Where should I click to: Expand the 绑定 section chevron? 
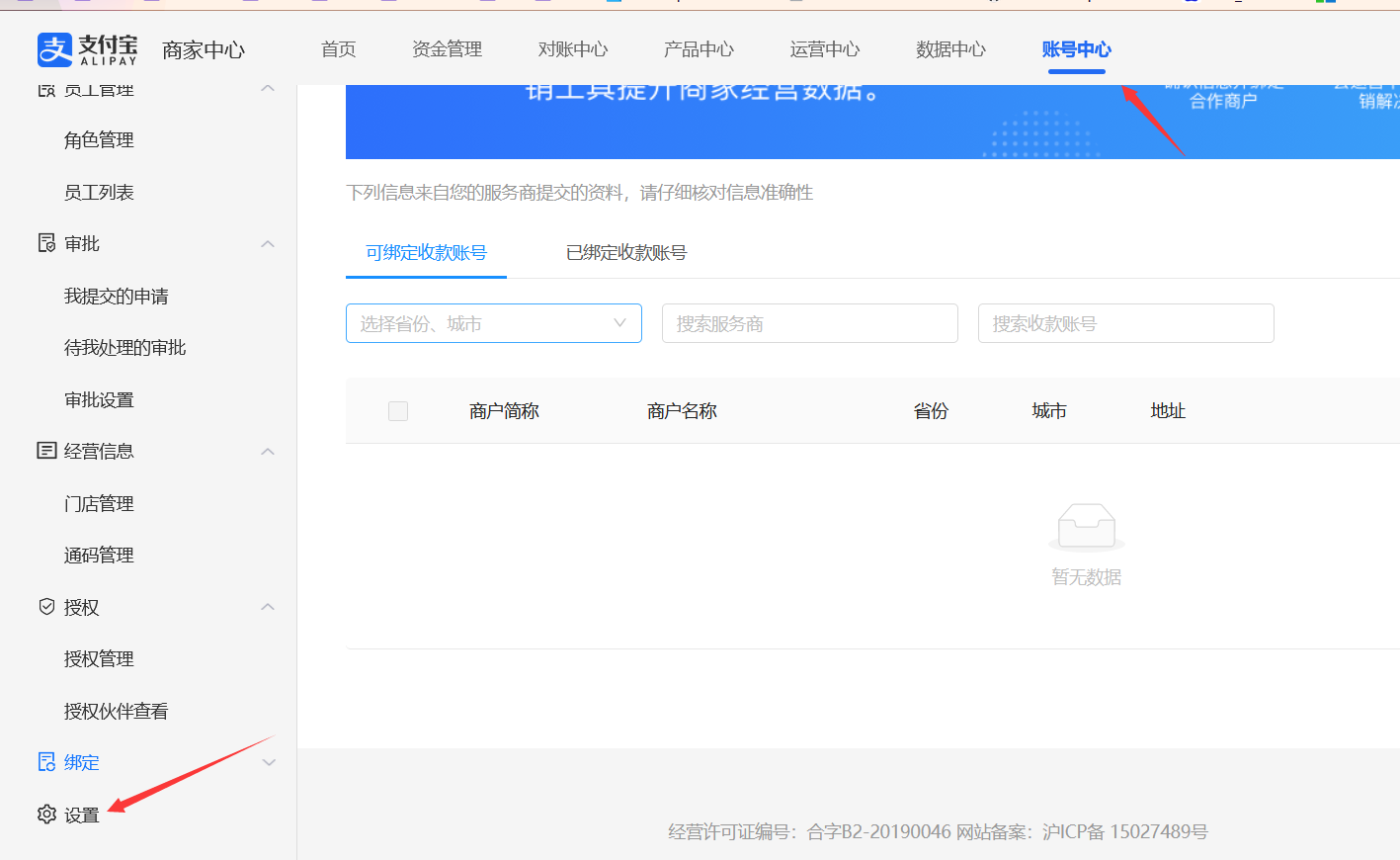268,762
